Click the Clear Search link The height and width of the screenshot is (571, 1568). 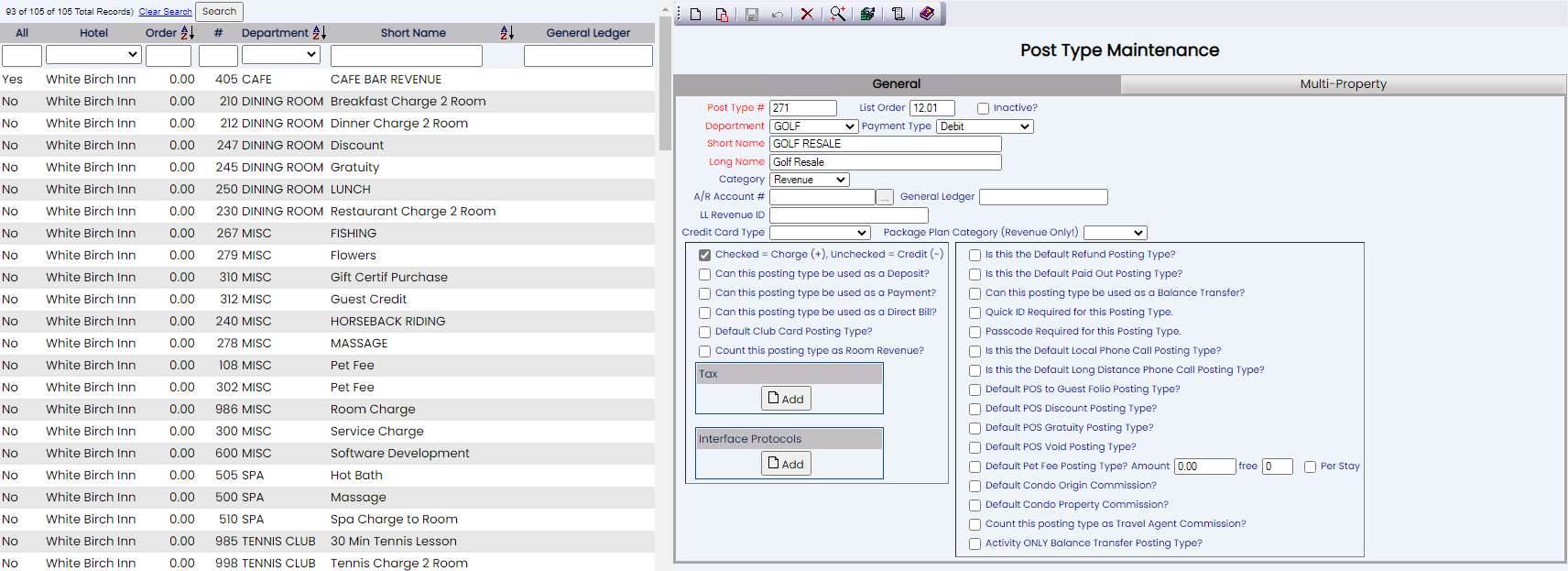(x=165, y=12)
